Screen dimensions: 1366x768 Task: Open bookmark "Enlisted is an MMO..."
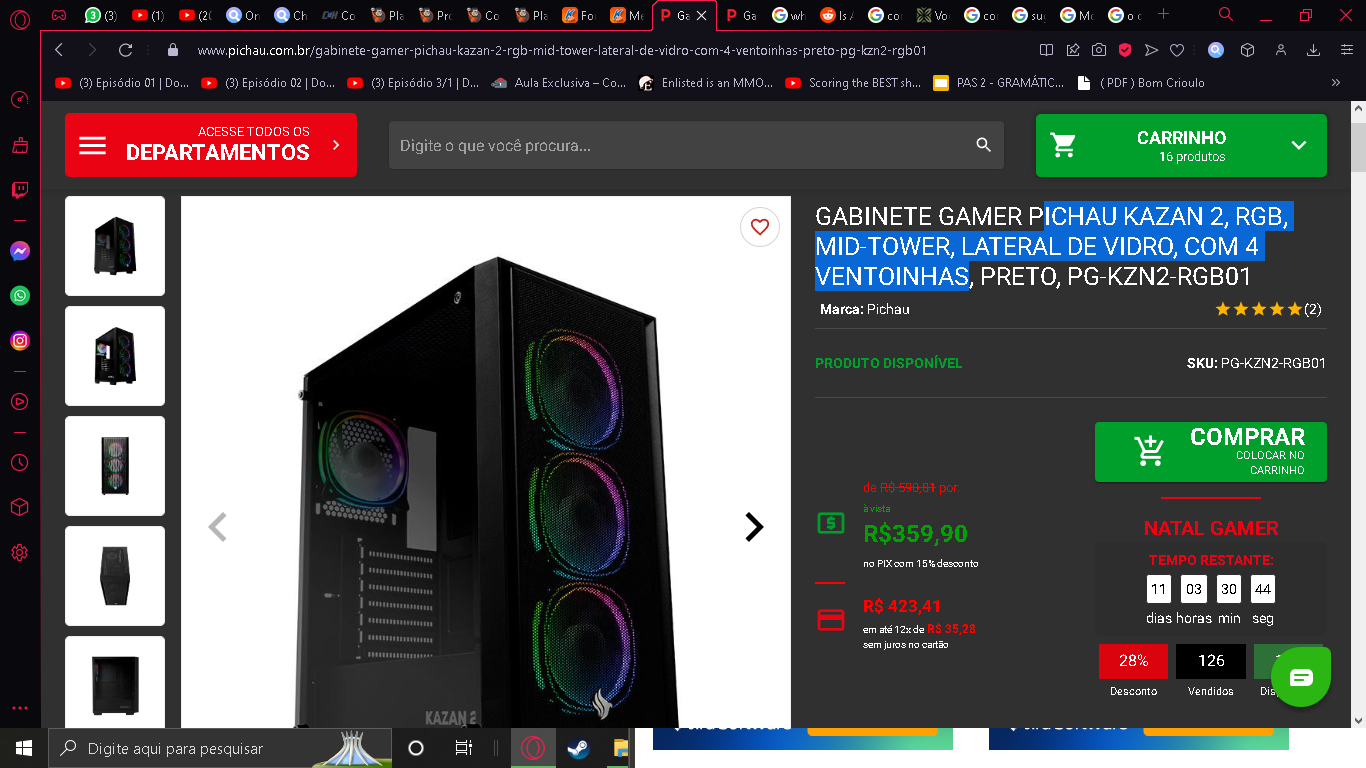pos(707,83)
